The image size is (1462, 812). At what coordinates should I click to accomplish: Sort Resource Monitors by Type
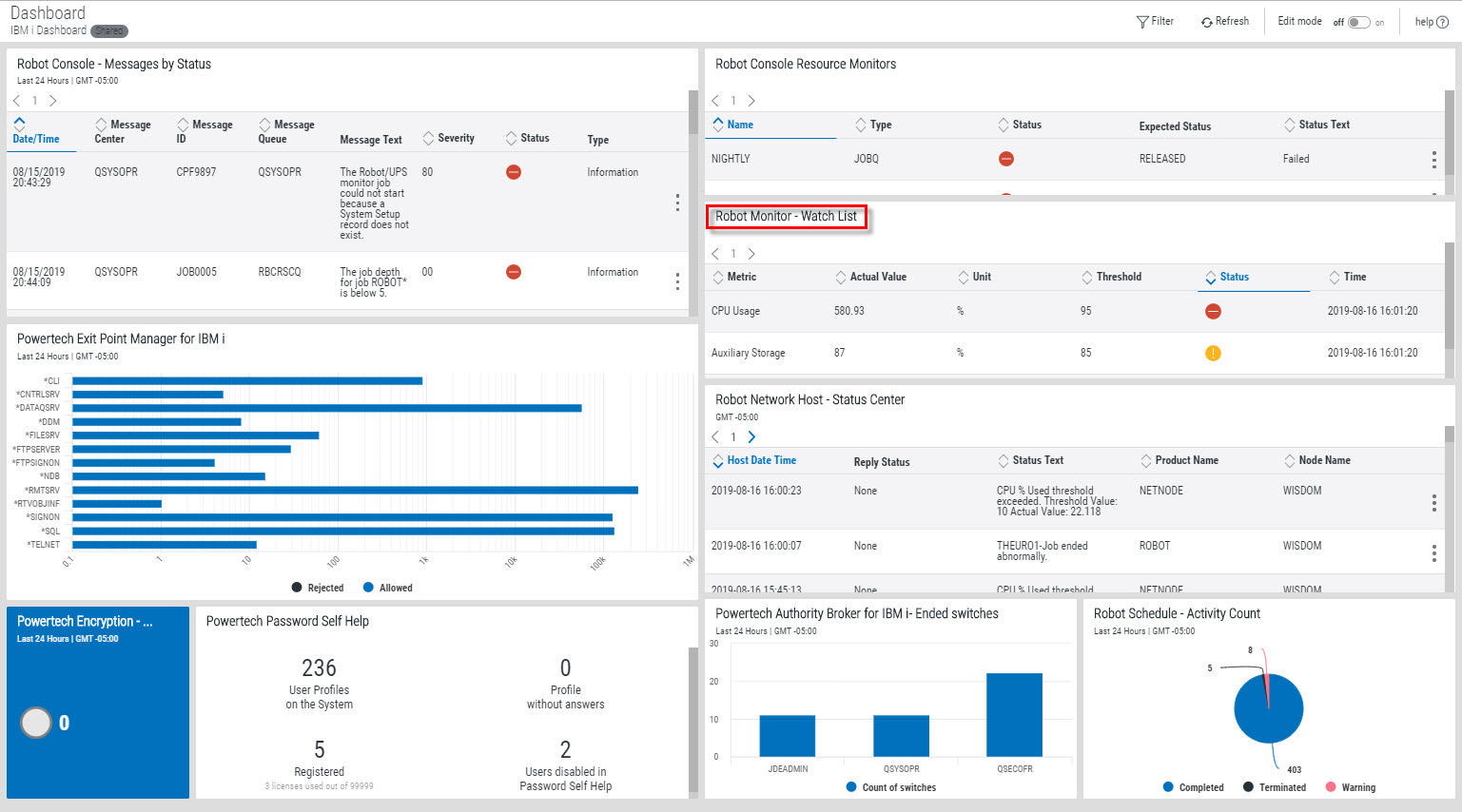pyautogui.click(x=873, y=125)
